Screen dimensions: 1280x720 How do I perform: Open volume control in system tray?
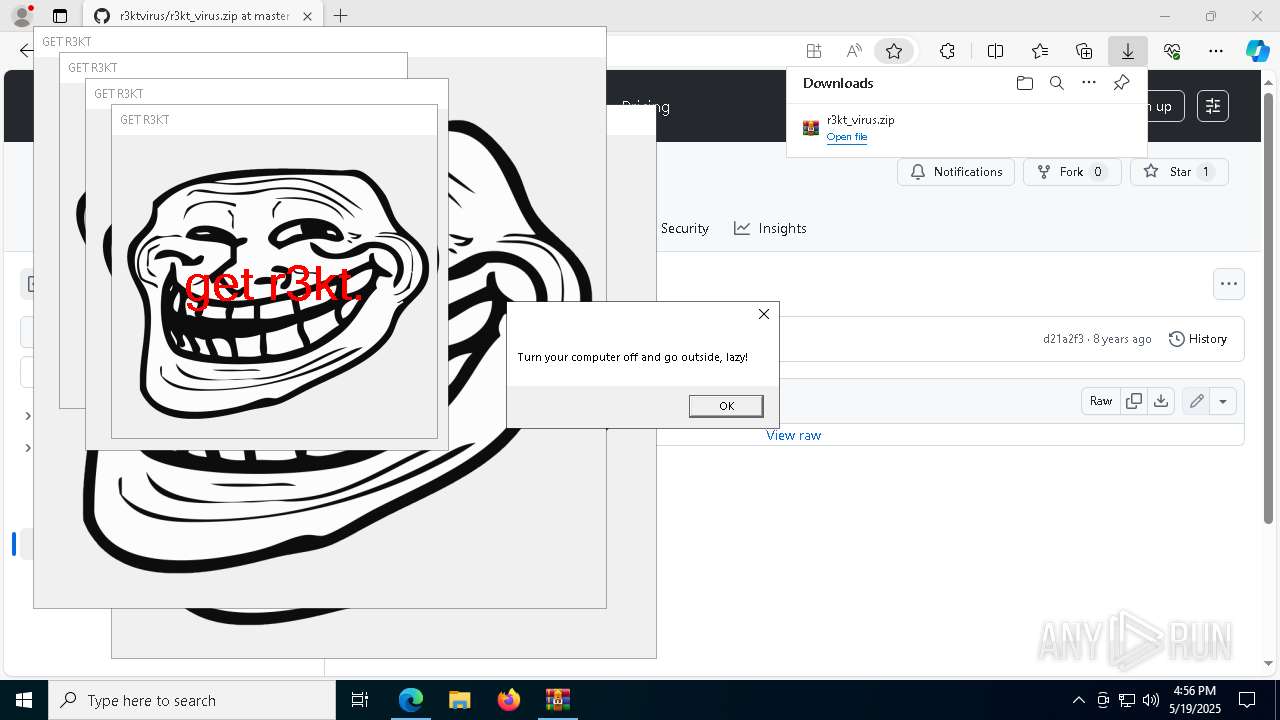[1151, 700]
